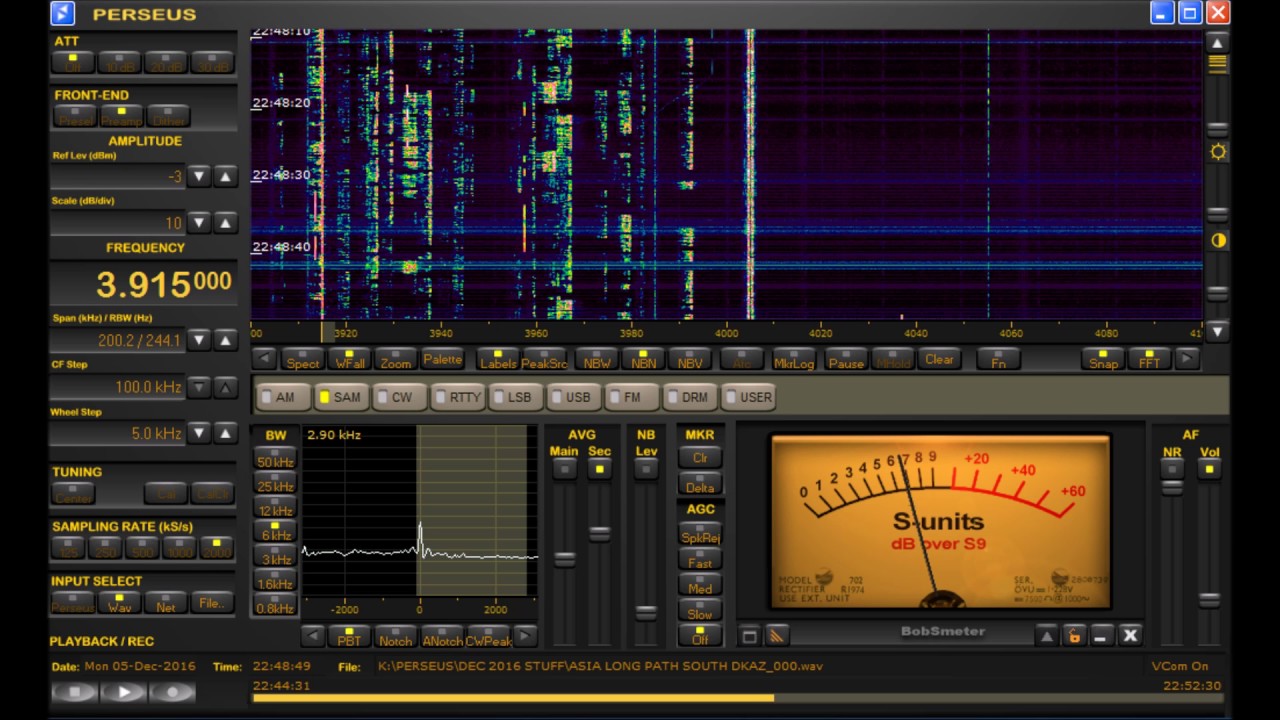Screen dimensions: 1280x720
Task: Set AGC to Fast
Action: click(x=700, y=560)
